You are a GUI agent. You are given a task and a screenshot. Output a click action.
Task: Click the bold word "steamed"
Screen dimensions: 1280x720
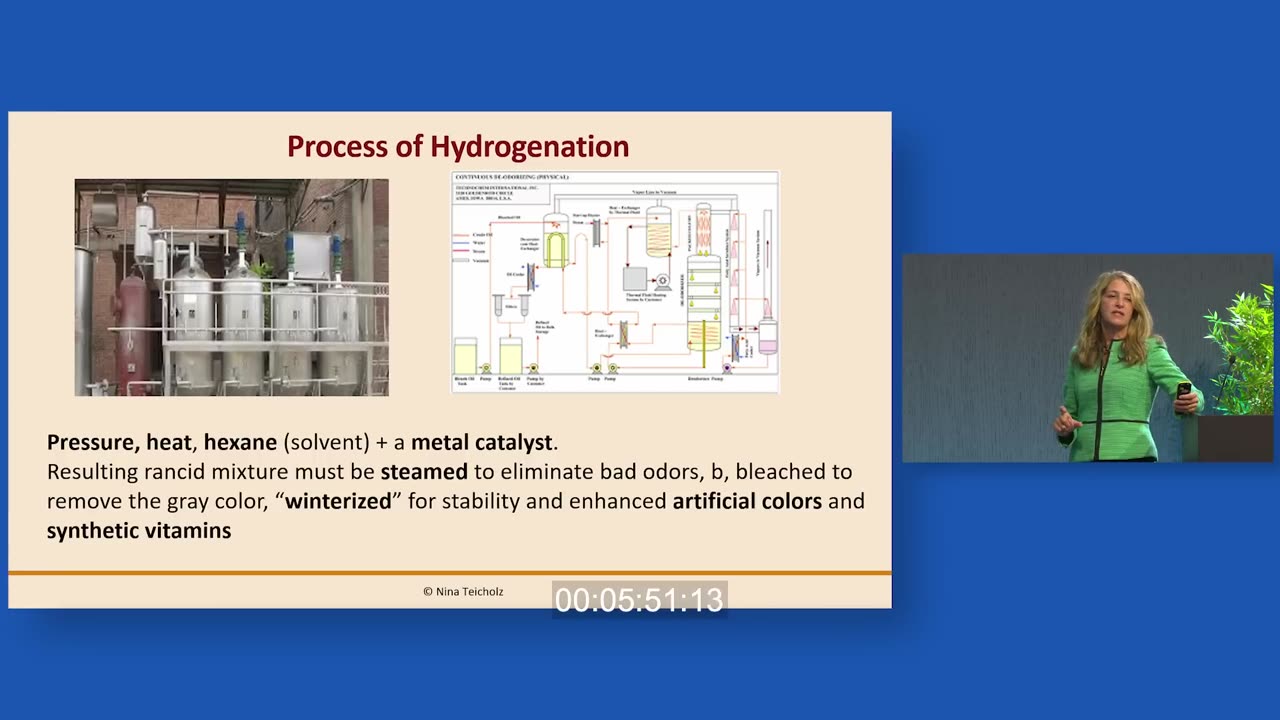(x=424, y=471)
